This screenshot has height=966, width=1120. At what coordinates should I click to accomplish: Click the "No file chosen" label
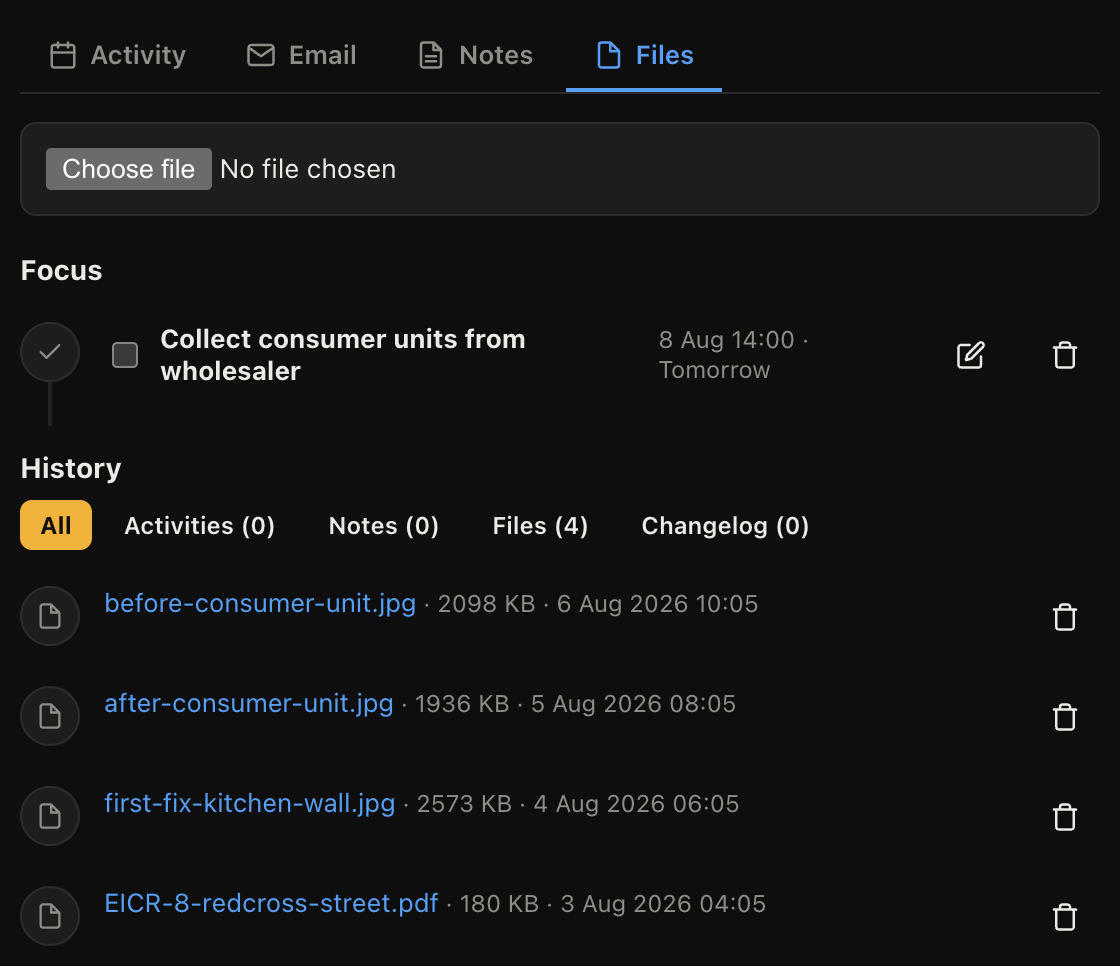coord(308,169)
